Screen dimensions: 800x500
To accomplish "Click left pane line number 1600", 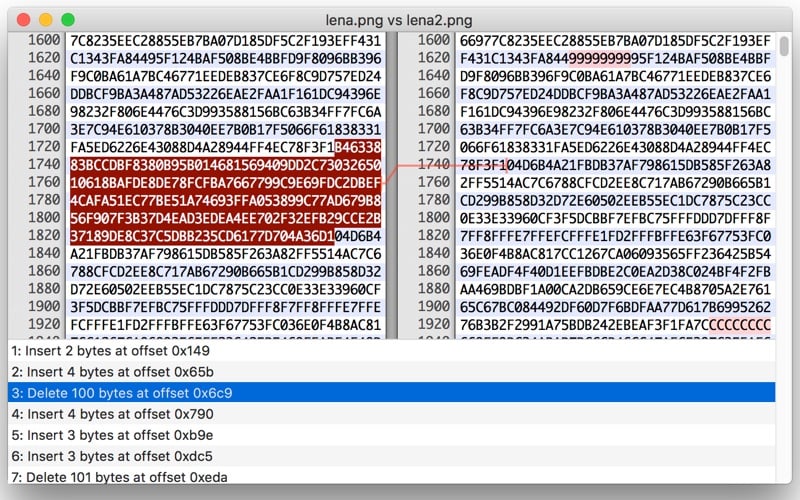I will 44,40.
